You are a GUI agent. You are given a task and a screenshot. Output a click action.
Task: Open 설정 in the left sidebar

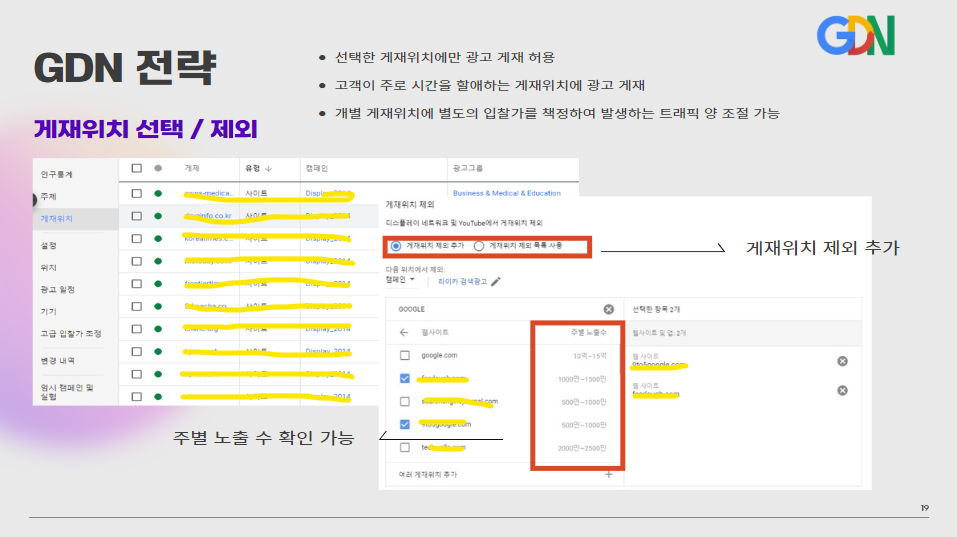[48, 245]
